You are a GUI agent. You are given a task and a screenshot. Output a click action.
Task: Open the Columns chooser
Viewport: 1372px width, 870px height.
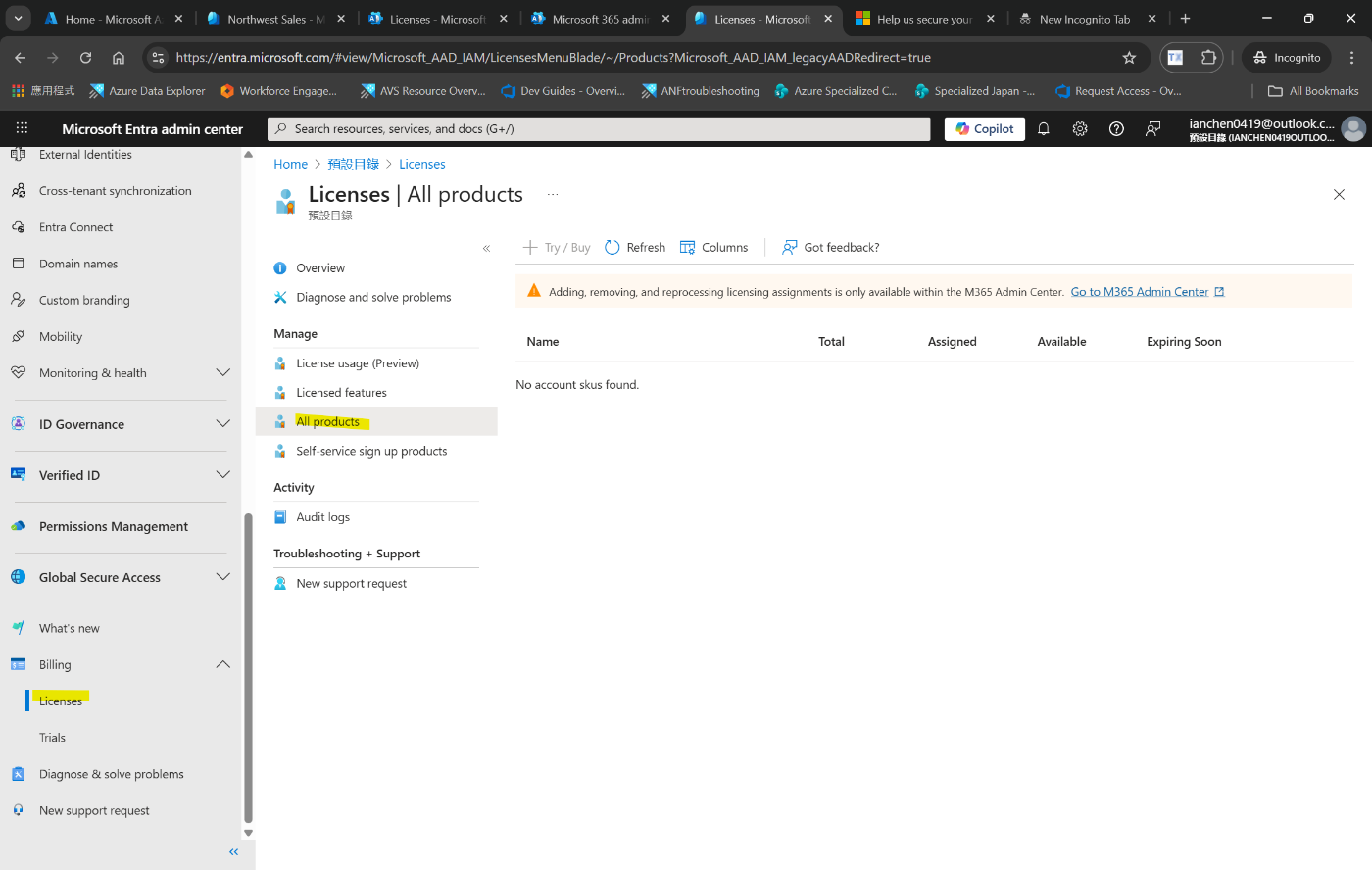(714, 248)
